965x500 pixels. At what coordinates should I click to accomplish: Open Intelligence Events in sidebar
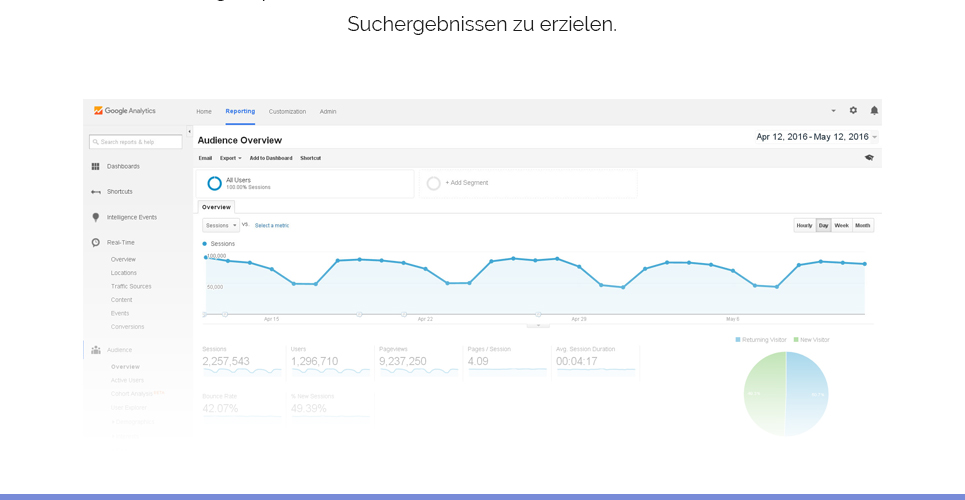(132, 217)
